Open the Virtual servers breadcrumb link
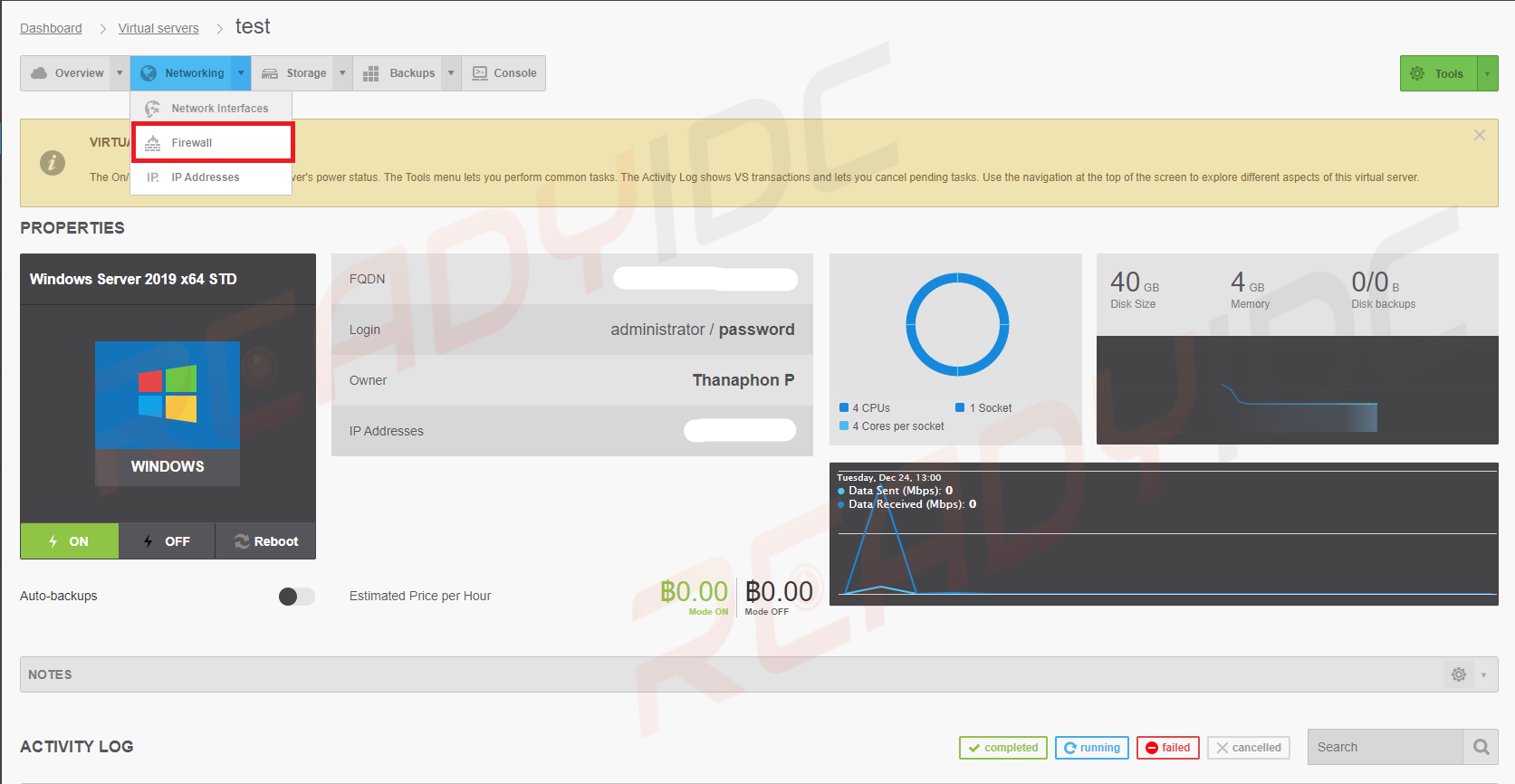This screenshot has height=784, width=1515. click(x=158, y=28)
